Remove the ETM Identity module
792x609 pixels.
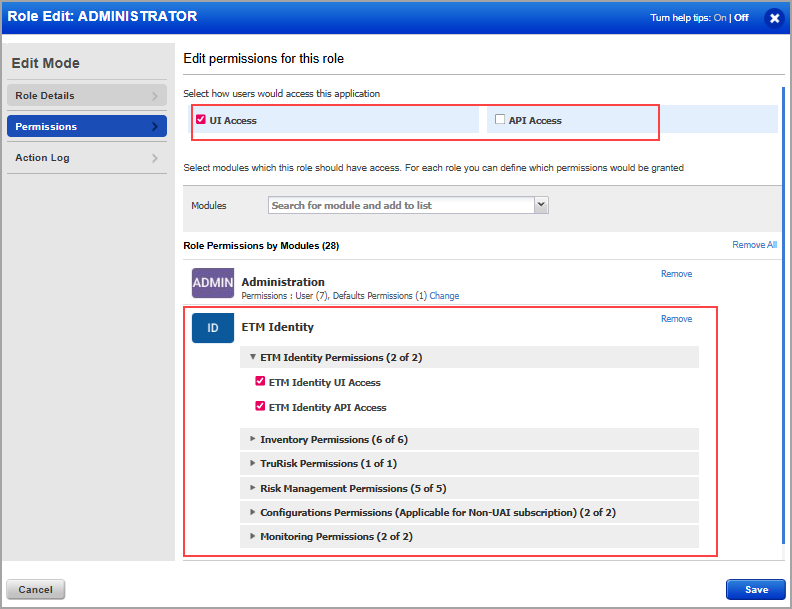click(676, 319)
